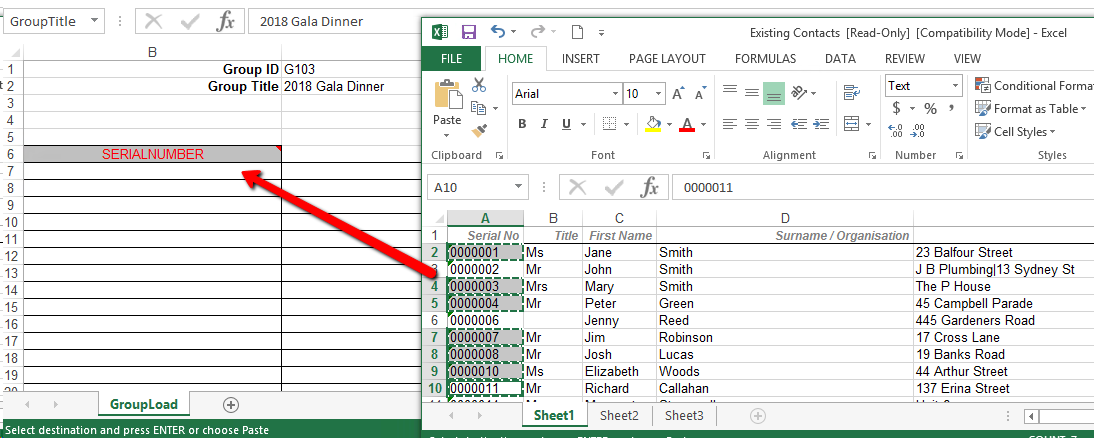Click the Wrap Text icon
1094x438 pixels.
pyautogui.click(x=852, y=93)
